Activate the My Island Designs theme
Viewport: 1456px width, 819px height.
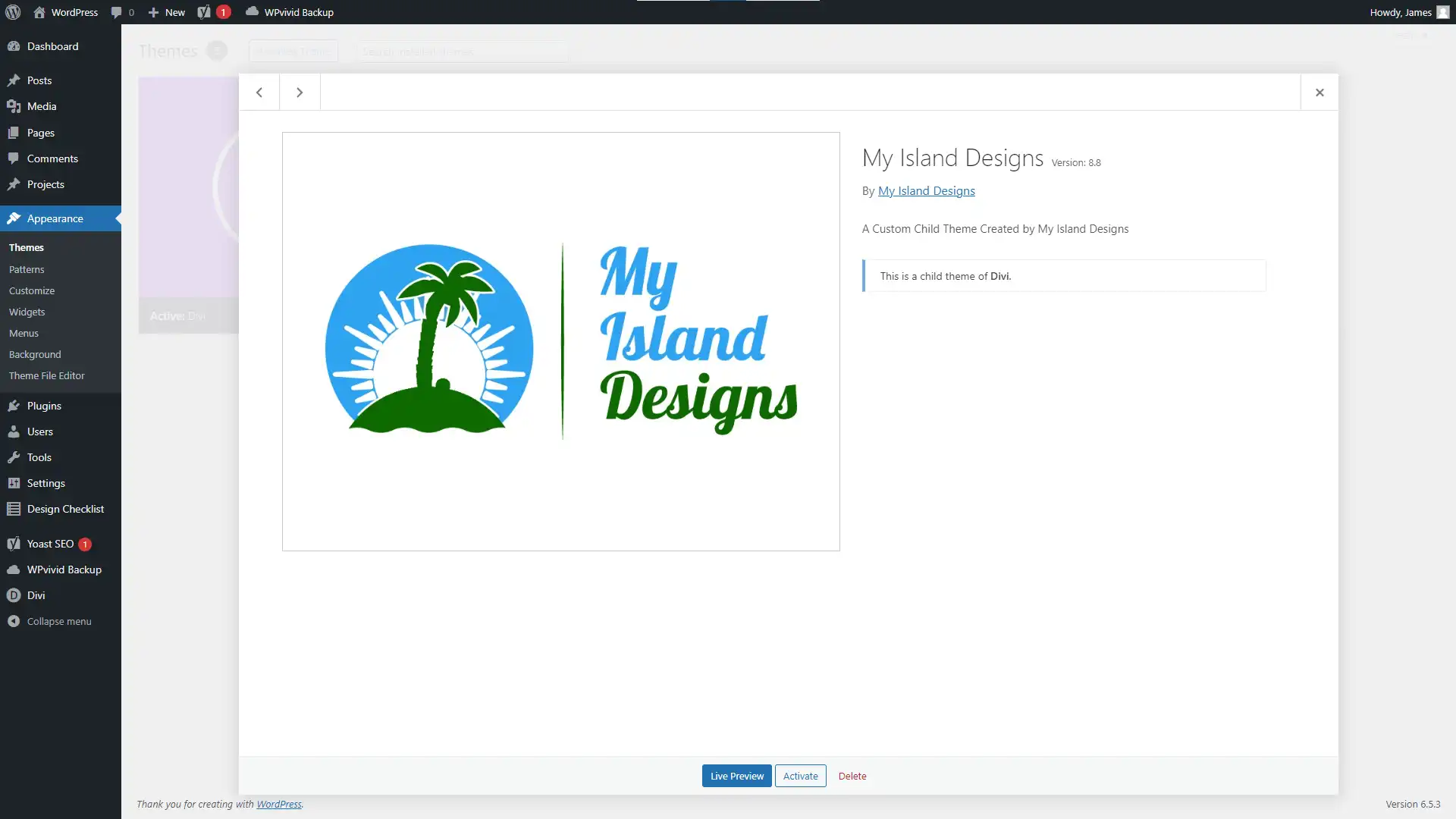coord(800,776)
